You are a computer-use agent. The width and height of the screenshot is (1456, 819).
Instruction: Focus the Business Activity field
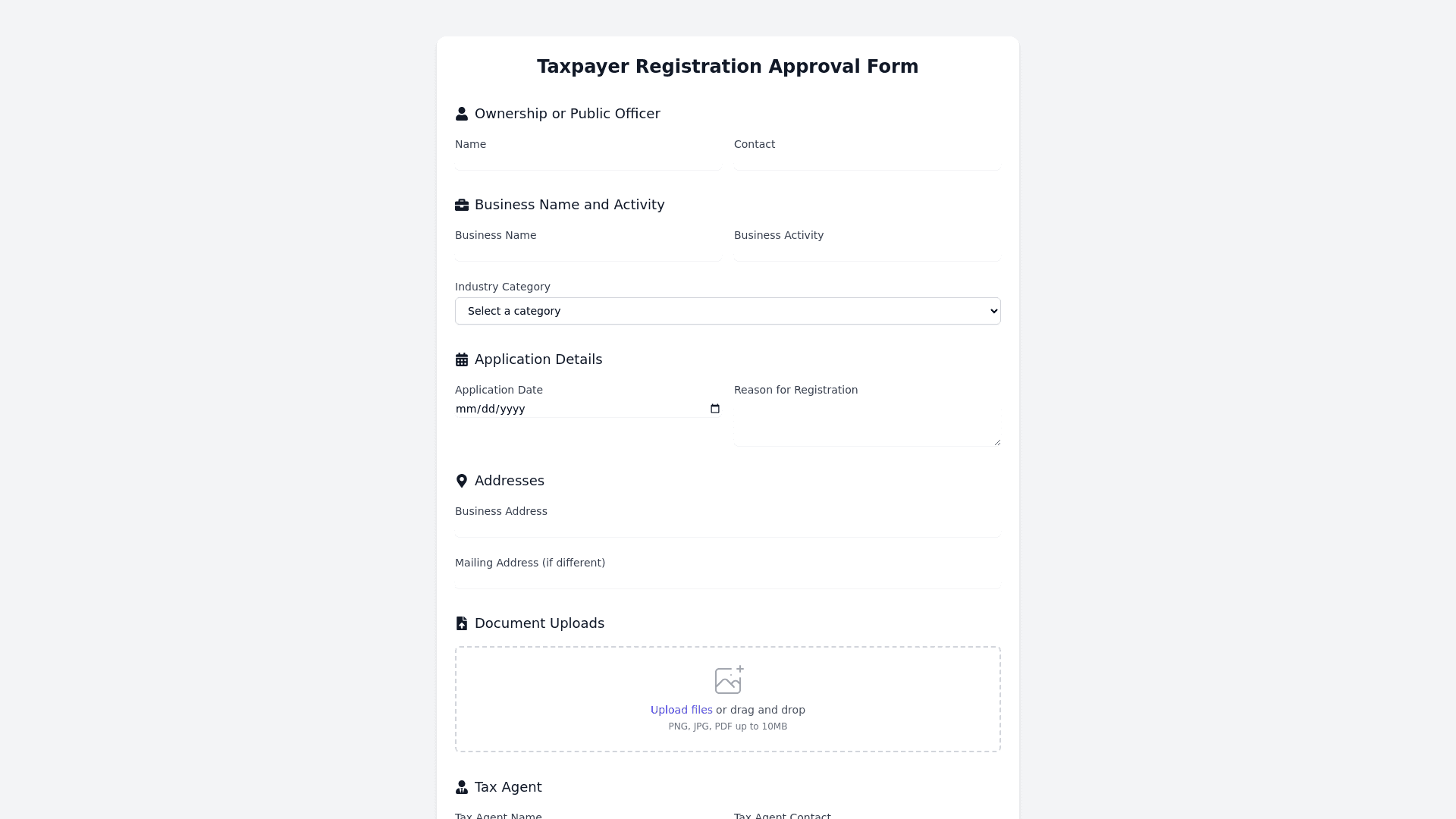pos(867,253)
